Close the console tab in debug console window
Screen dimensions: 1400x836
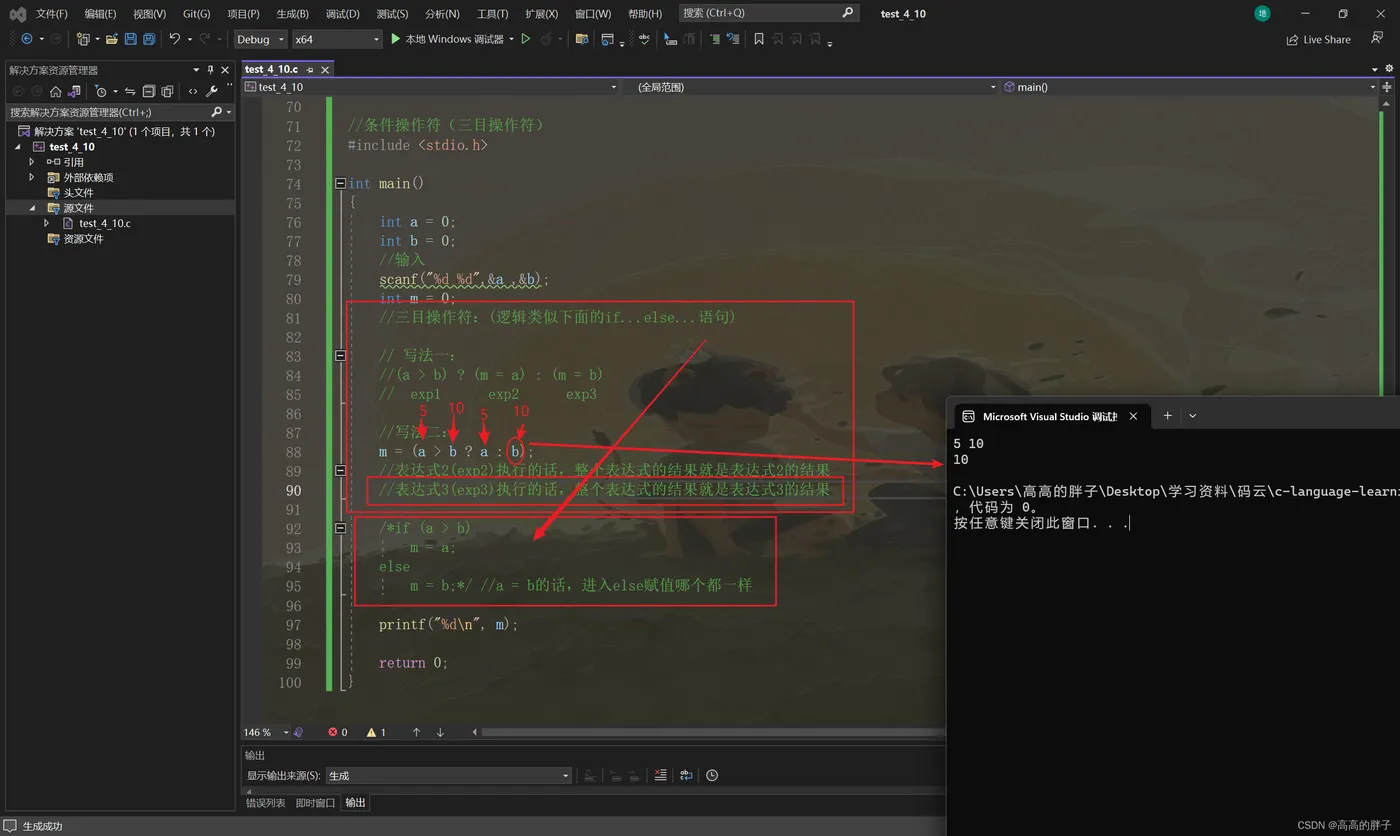(x=1134, y=416)
